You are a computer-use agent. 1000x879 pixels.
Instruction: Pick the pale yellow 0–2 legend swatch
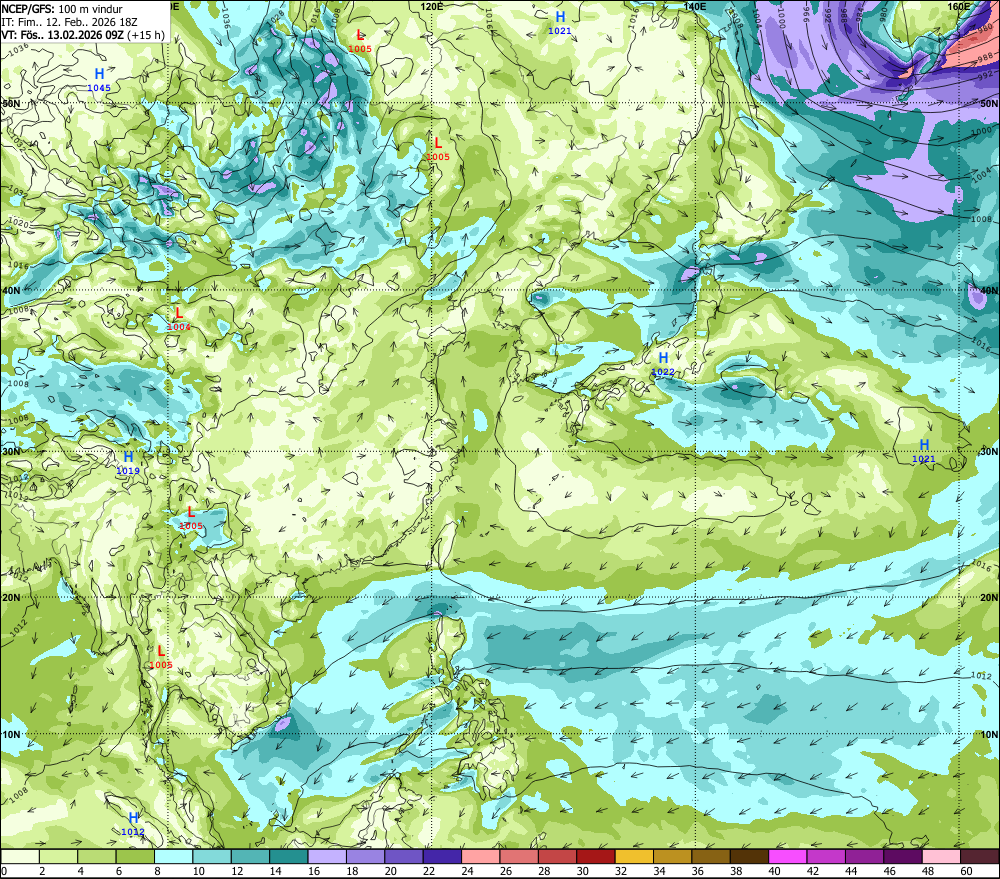[20, 856]
